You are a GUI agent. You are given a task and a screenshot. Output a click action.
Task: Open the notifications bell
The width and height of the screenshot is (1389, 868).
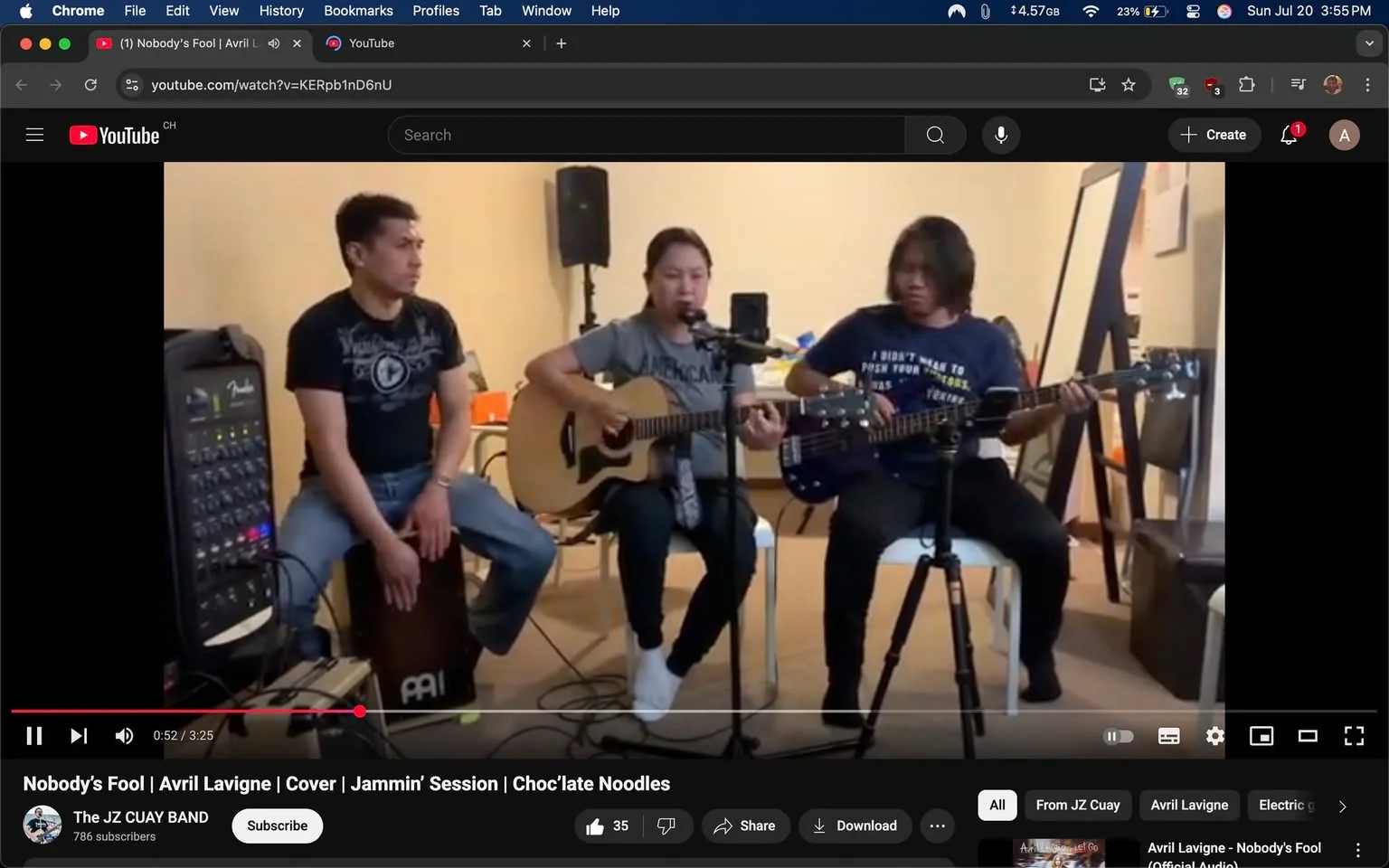pos(1290,135)
